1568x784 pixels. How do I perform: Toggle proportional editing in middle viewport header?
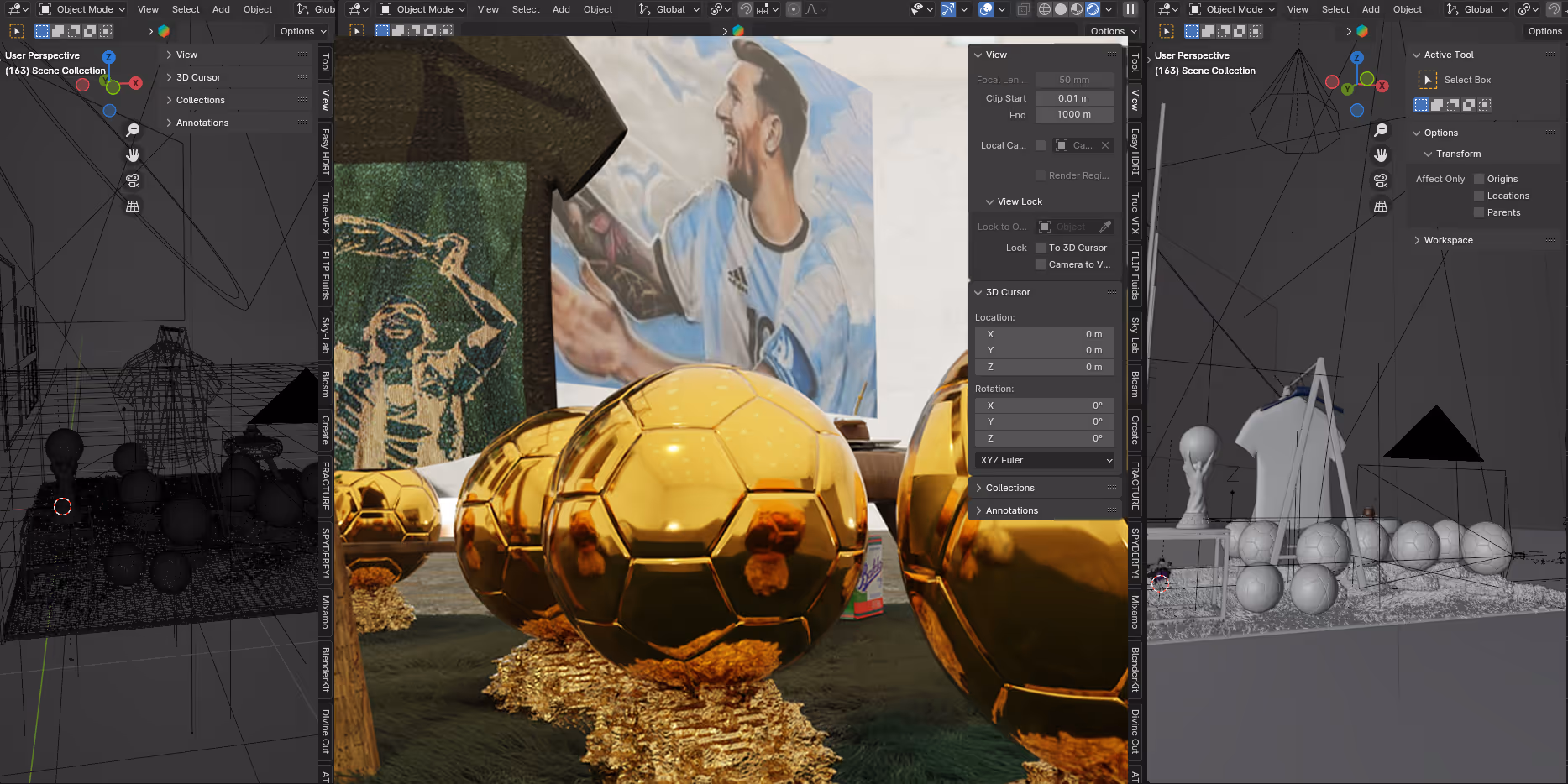click(x=794, y=9)
